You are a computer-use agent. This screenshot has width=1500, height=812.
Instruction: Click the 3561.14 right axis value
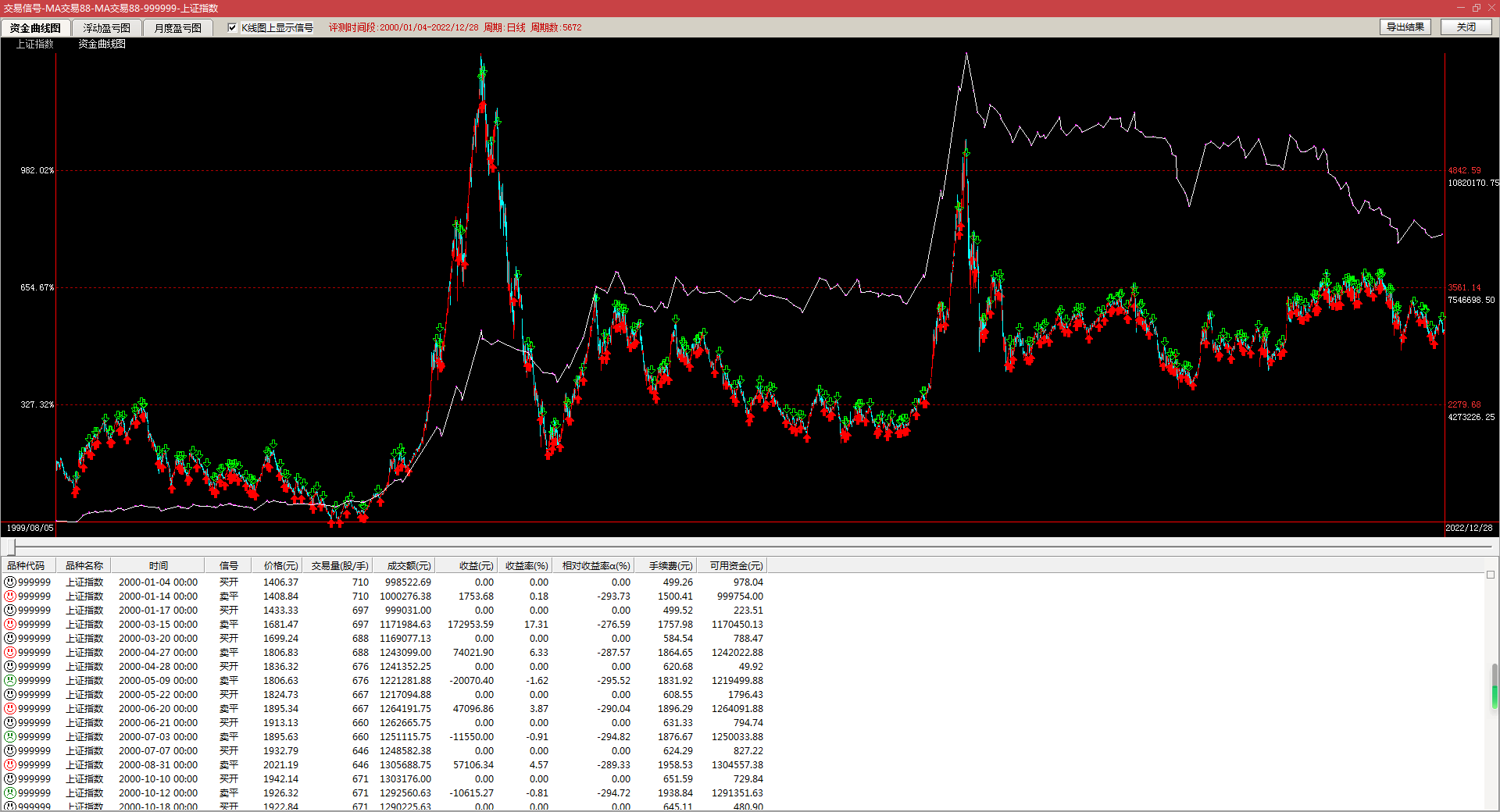[x=1464, y=287]
